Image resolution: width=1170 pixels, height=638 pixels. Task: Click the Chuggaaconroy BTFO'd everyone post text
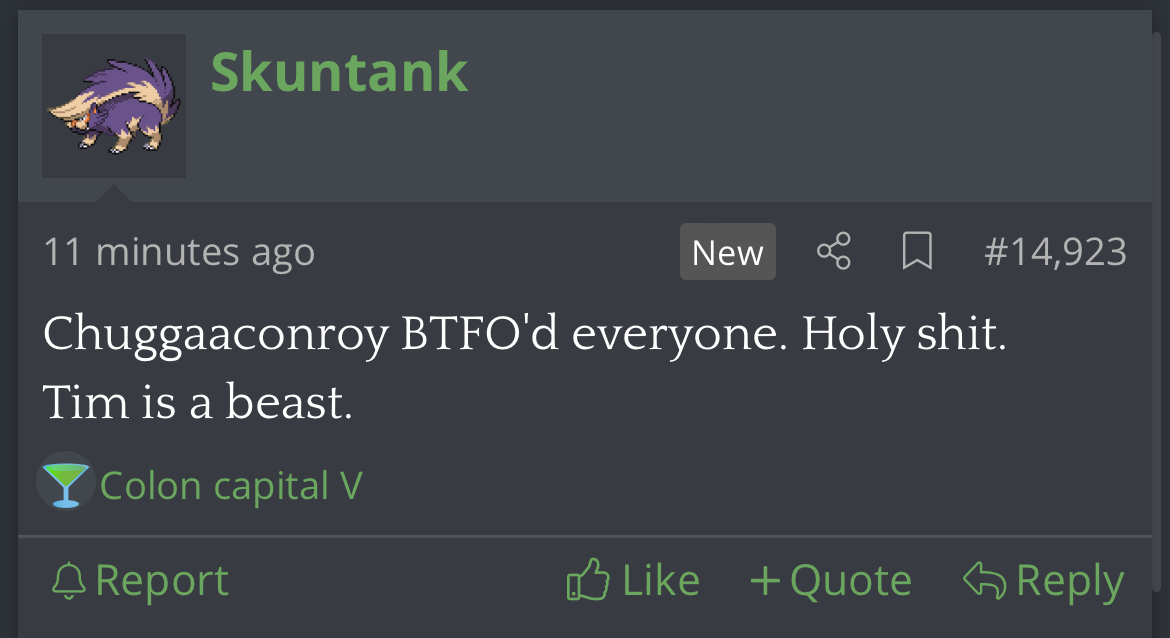coord(525,333)
